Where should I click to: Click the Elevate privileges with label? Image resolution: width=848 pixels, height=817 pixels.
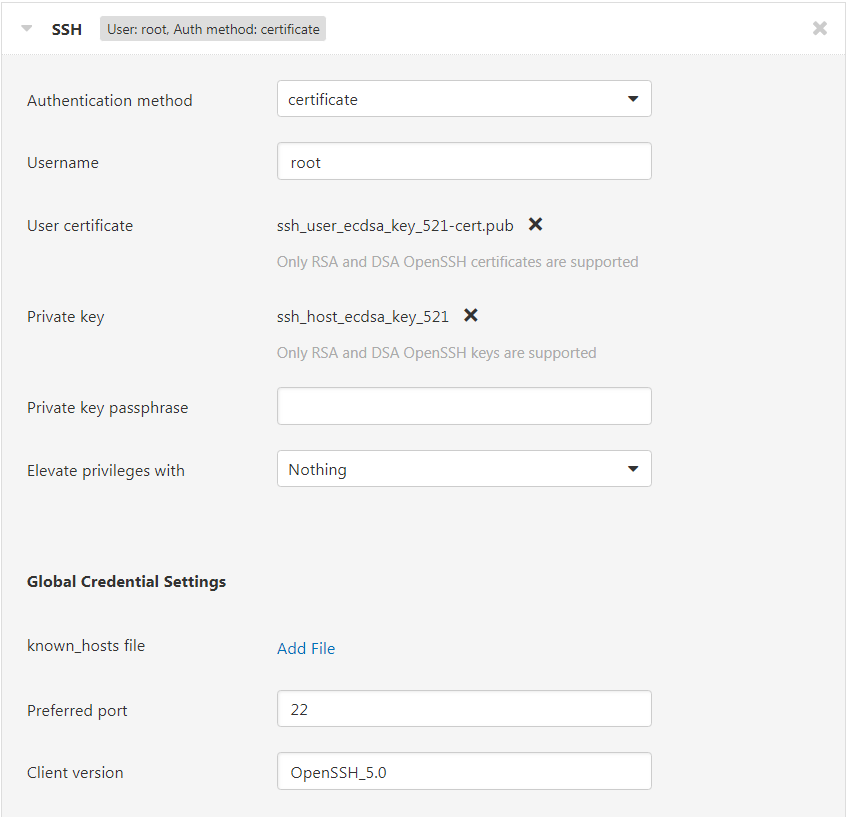(x=106, y=471)
